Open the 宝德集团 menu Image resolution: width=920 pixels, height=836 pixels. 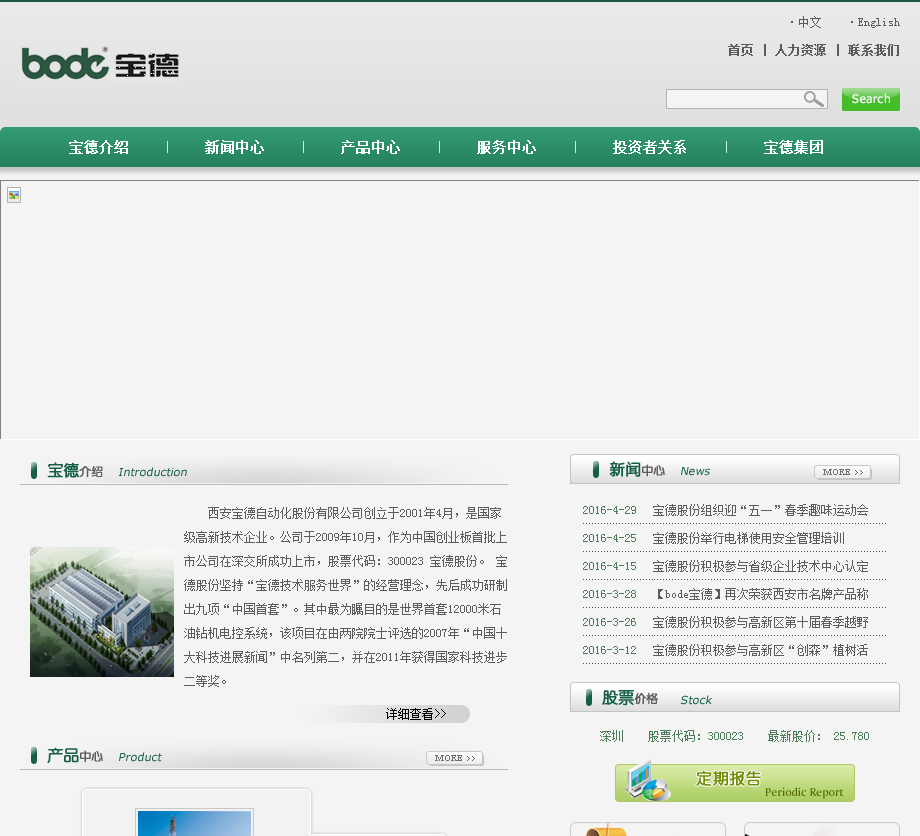(793, 147)
